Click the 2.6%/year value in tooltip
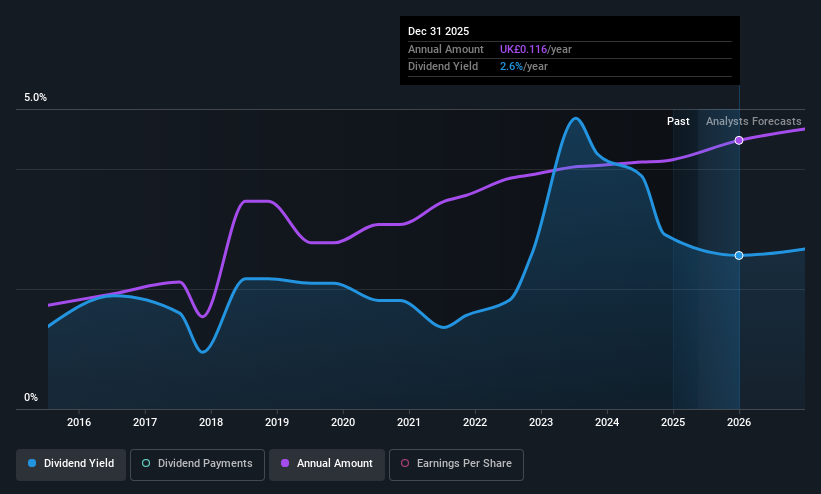The height and width of the screenshot is (494, 821). tap(524, 67)
